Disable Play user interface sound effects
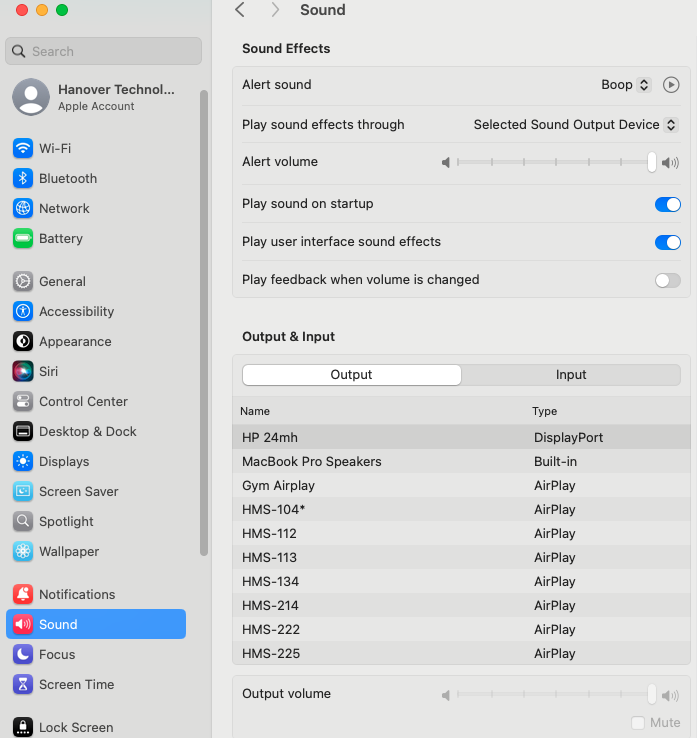The height and width of the screenshot is (738, 697). click(667, 242)
